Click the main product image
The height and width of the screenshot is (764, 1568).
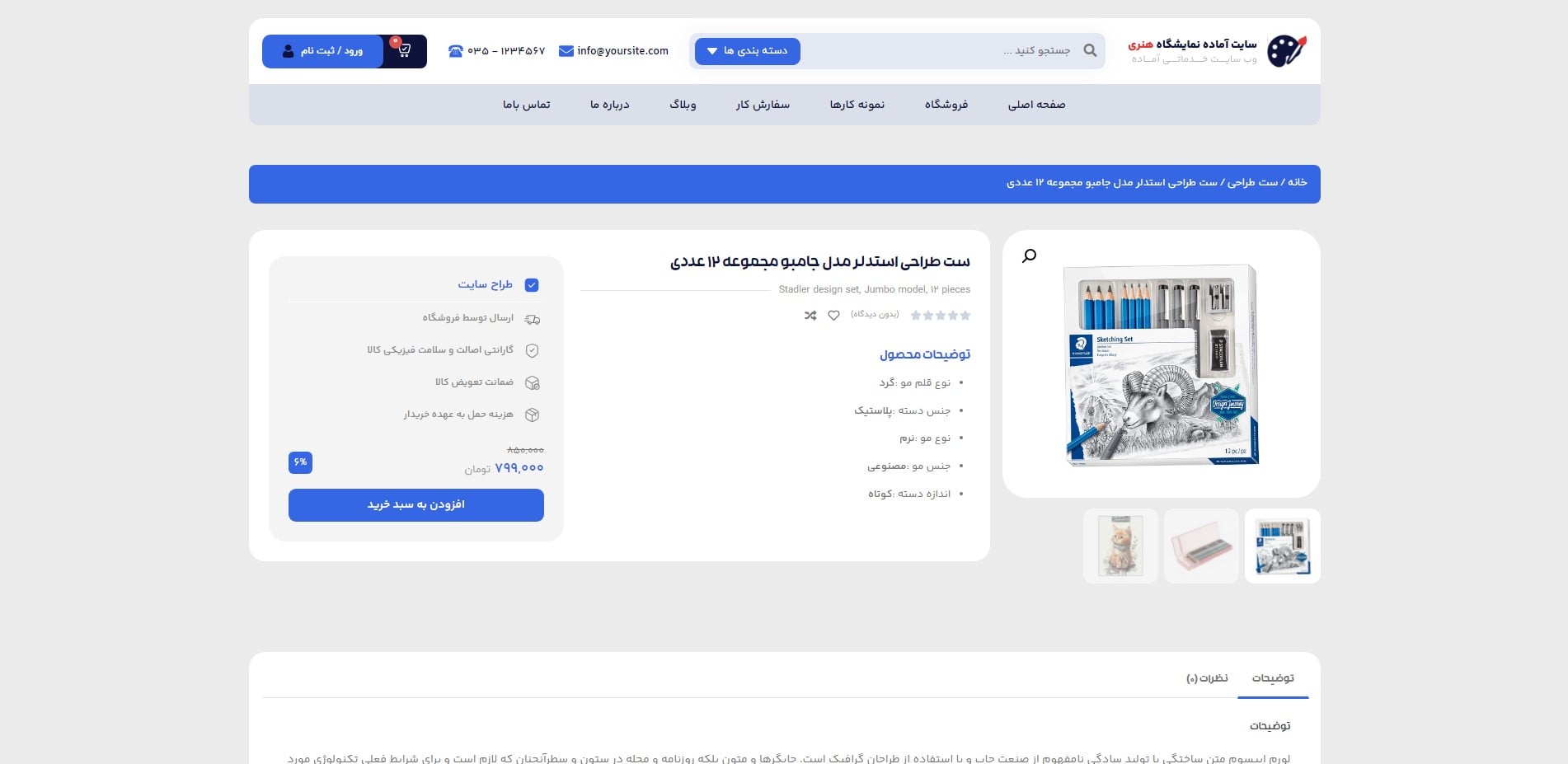click(1161, 364)
